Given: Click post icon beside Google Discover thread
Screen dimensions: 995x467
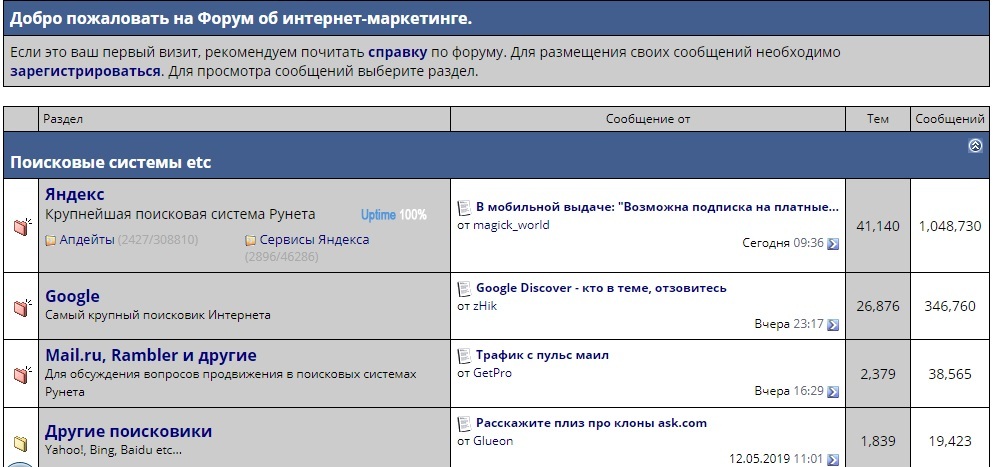Looking at the screenshot, I should pyautogui.click(x=465, y=289).
